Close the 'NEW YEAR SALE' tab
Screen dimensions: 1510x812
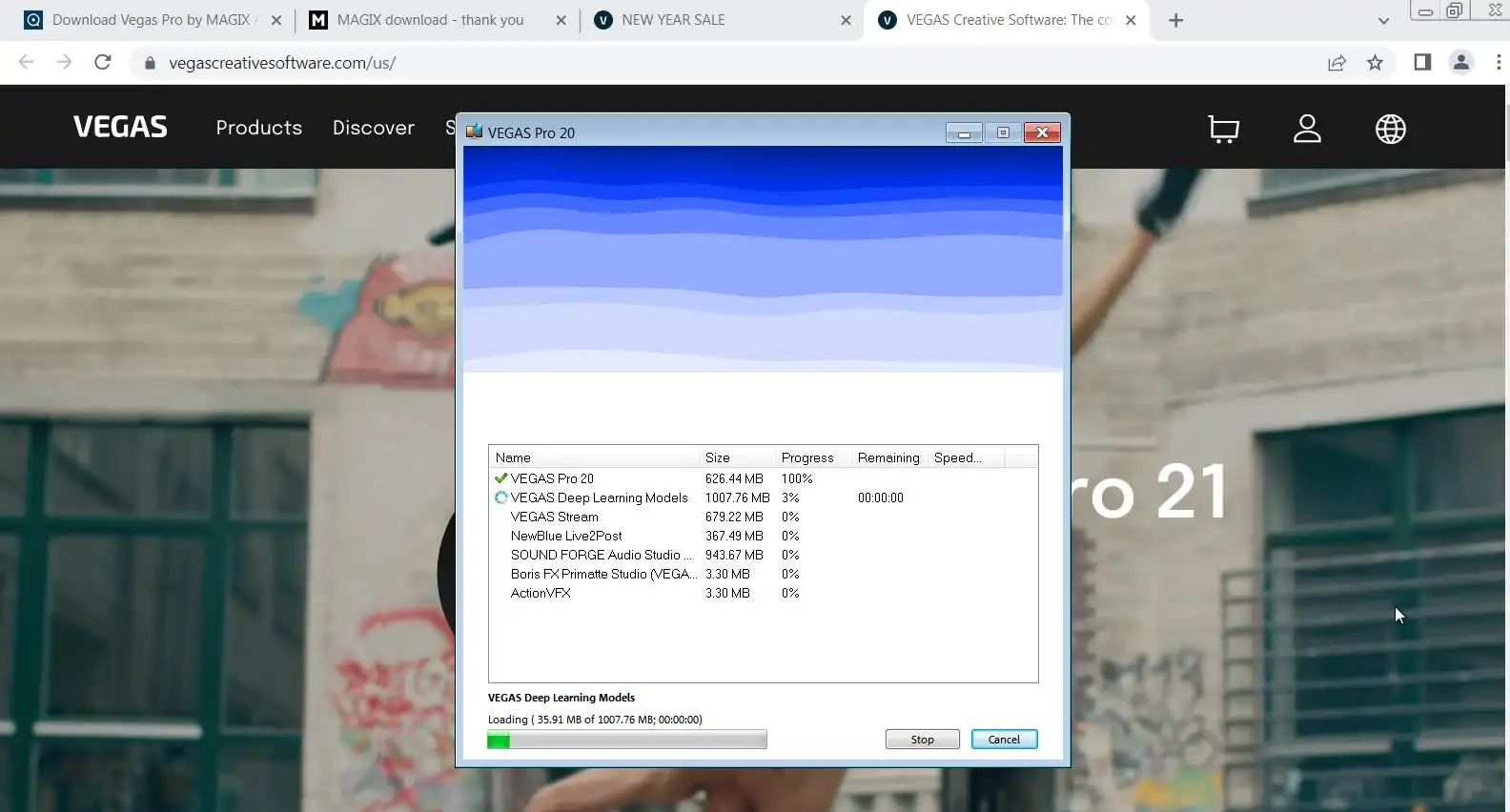pyautogui.click(x=846, y=20)
